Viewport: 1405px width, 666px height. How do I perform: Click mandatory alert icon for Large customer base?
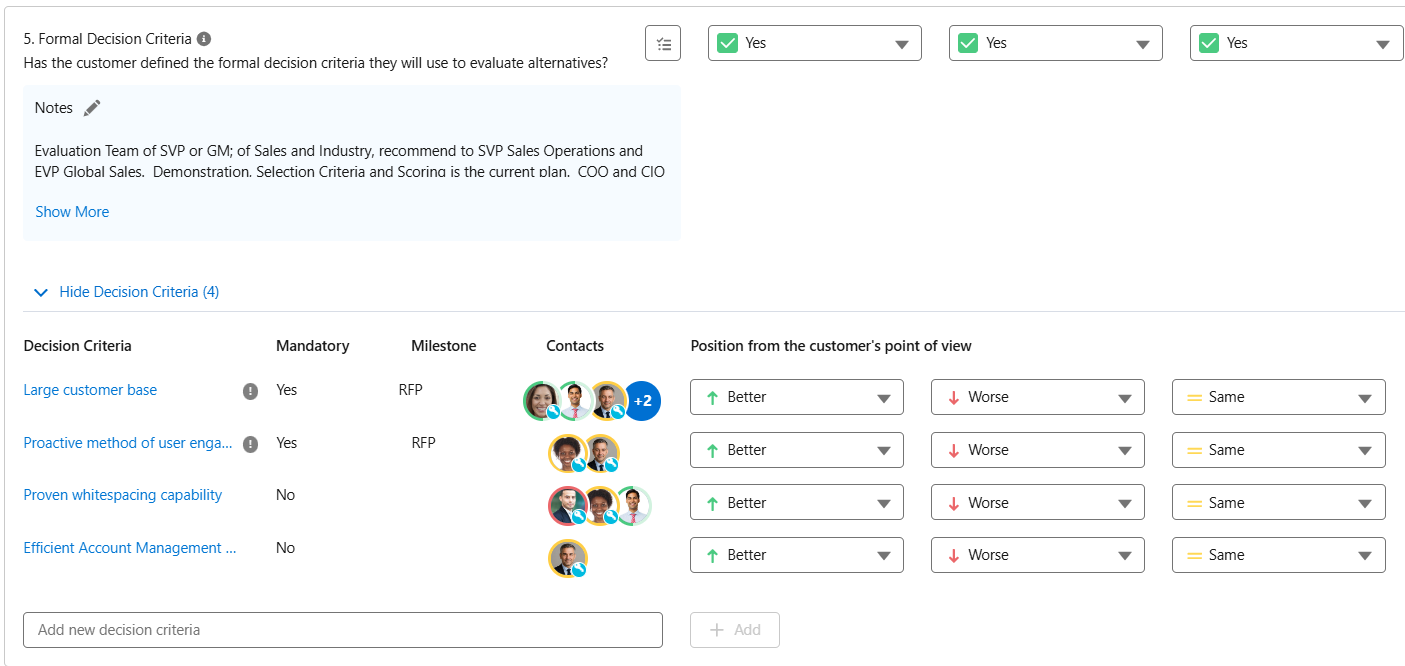[251, 391]
